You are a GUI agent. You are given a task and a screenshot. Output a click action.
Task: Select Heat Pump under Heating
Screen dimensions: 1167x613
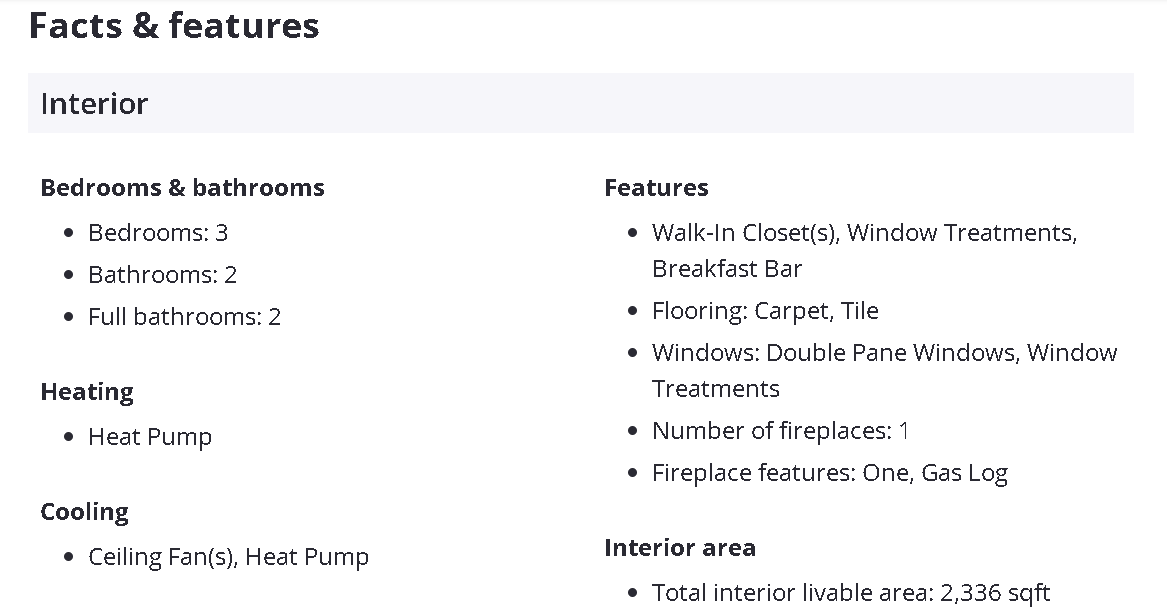(150, 437)
